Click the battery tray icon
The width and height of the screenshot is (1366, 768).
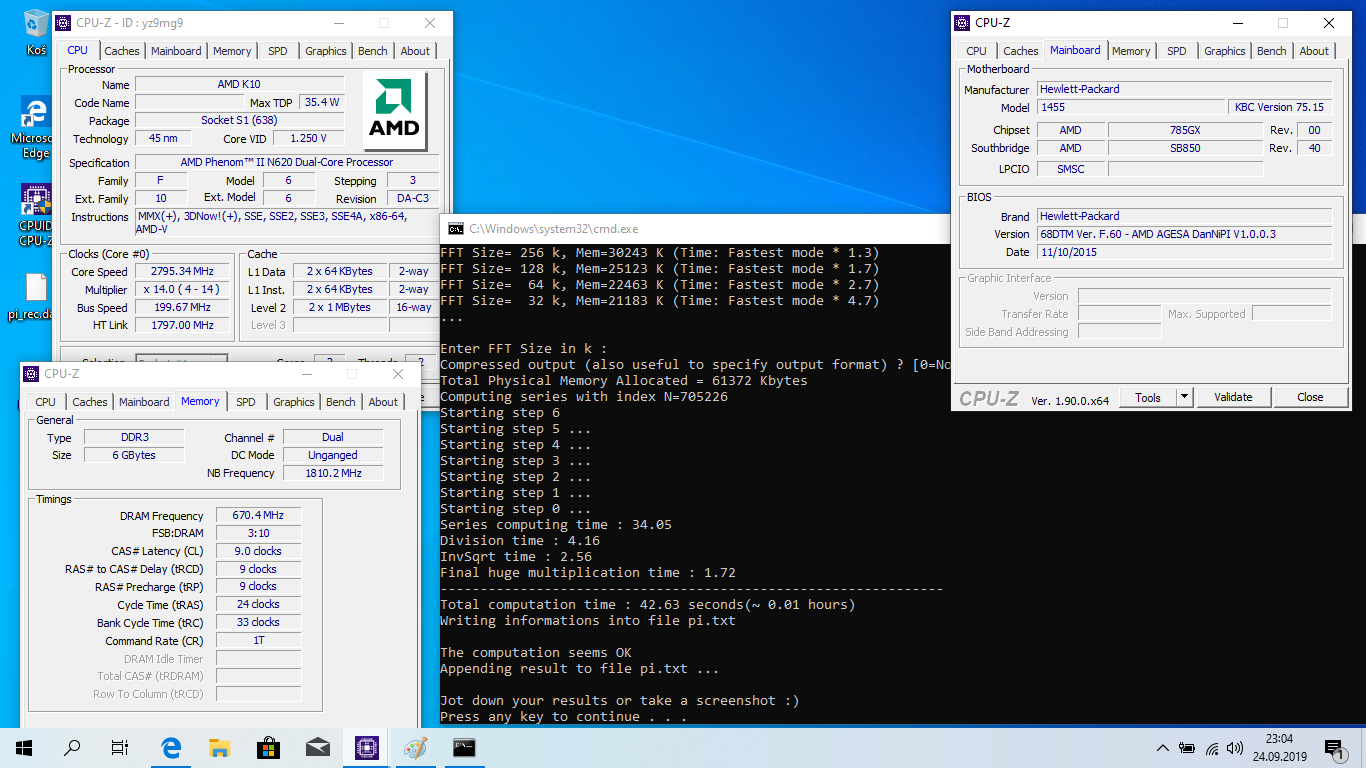[1187, 747]
